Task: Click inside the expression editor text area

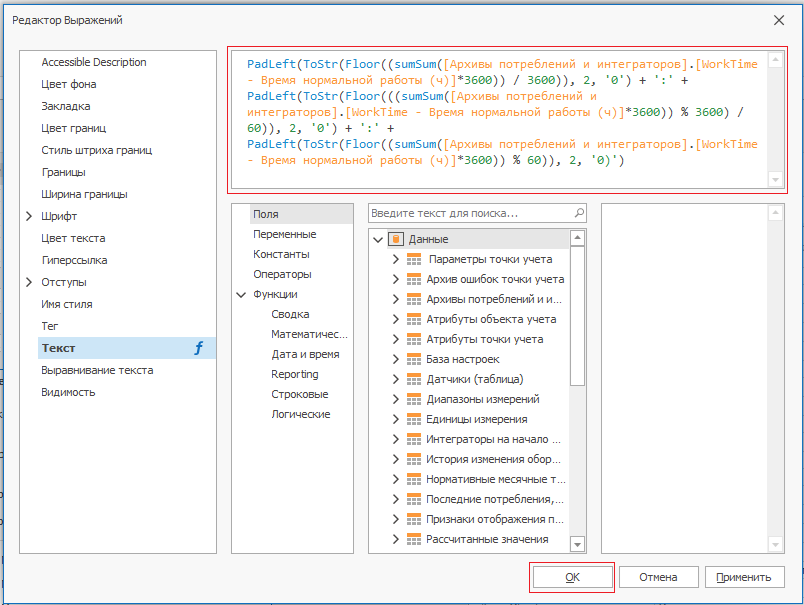Action: pos(500,120)
